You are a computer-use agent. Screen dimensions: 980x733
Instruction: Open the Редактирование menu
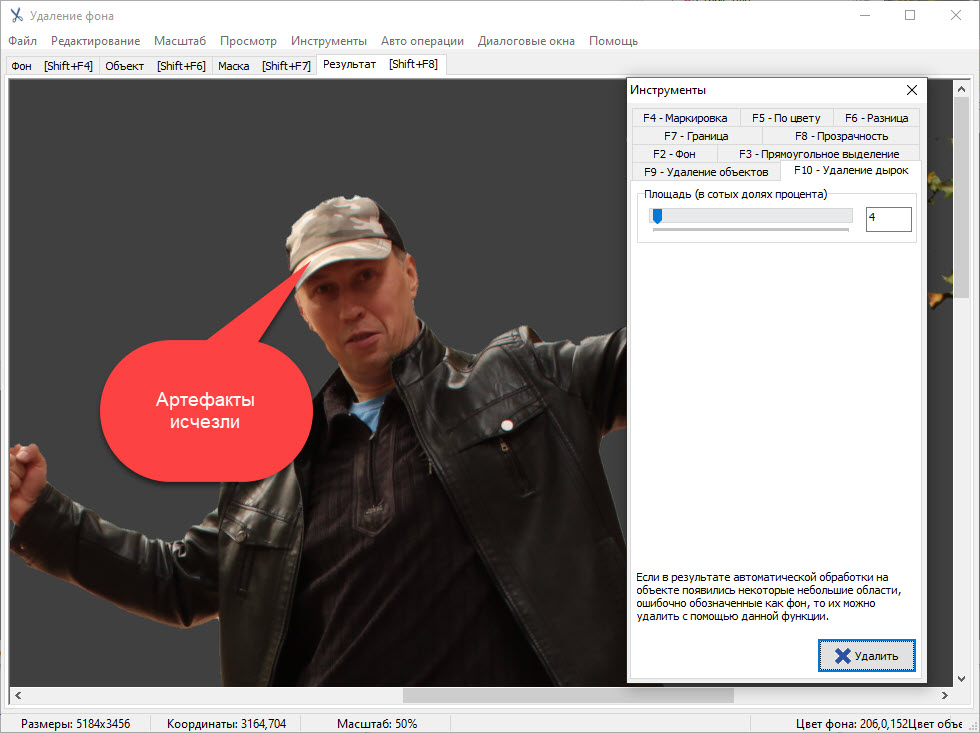[x=96, y=41]
